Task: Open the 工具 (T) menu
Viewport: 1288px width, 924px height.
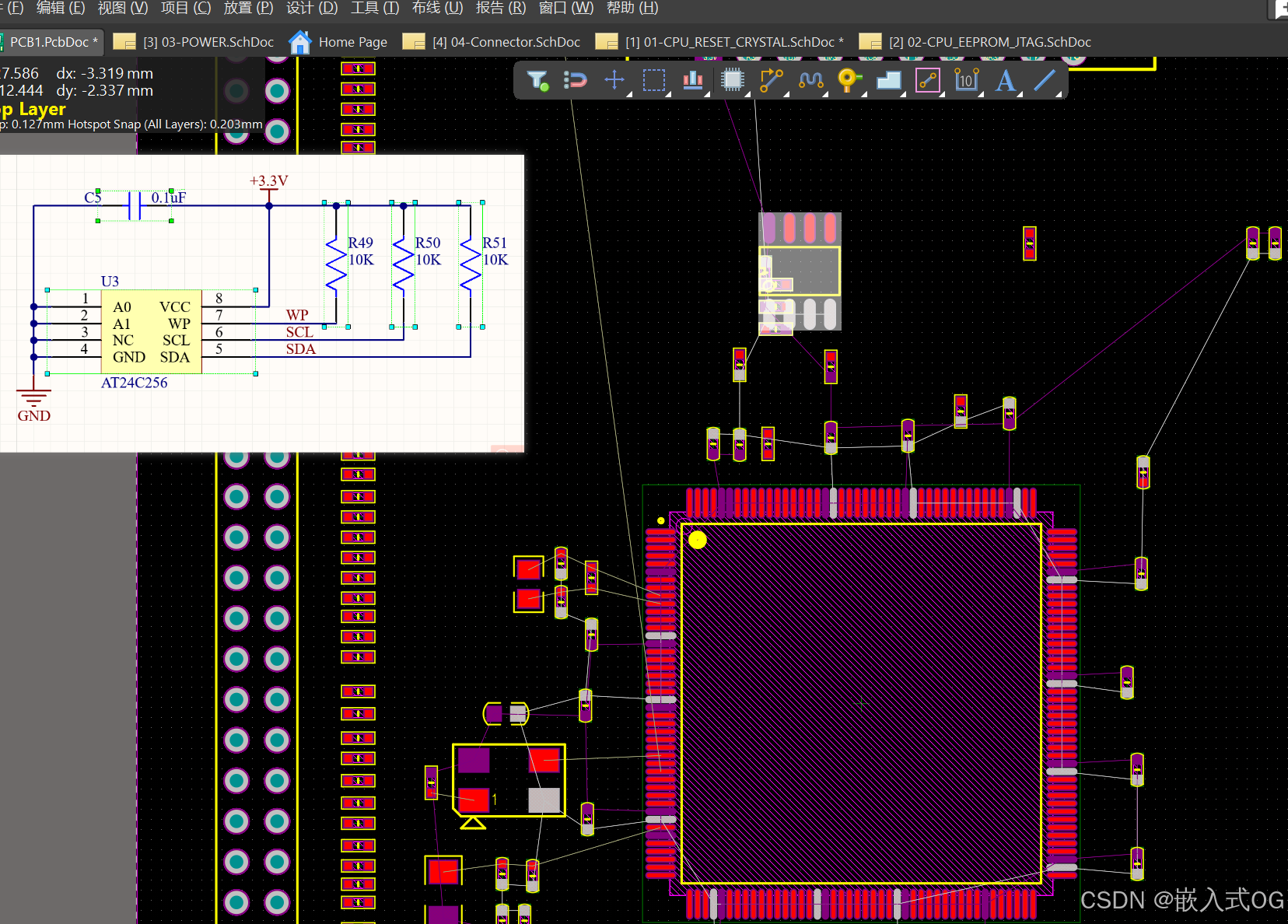Action: click(x=375, y=8)
